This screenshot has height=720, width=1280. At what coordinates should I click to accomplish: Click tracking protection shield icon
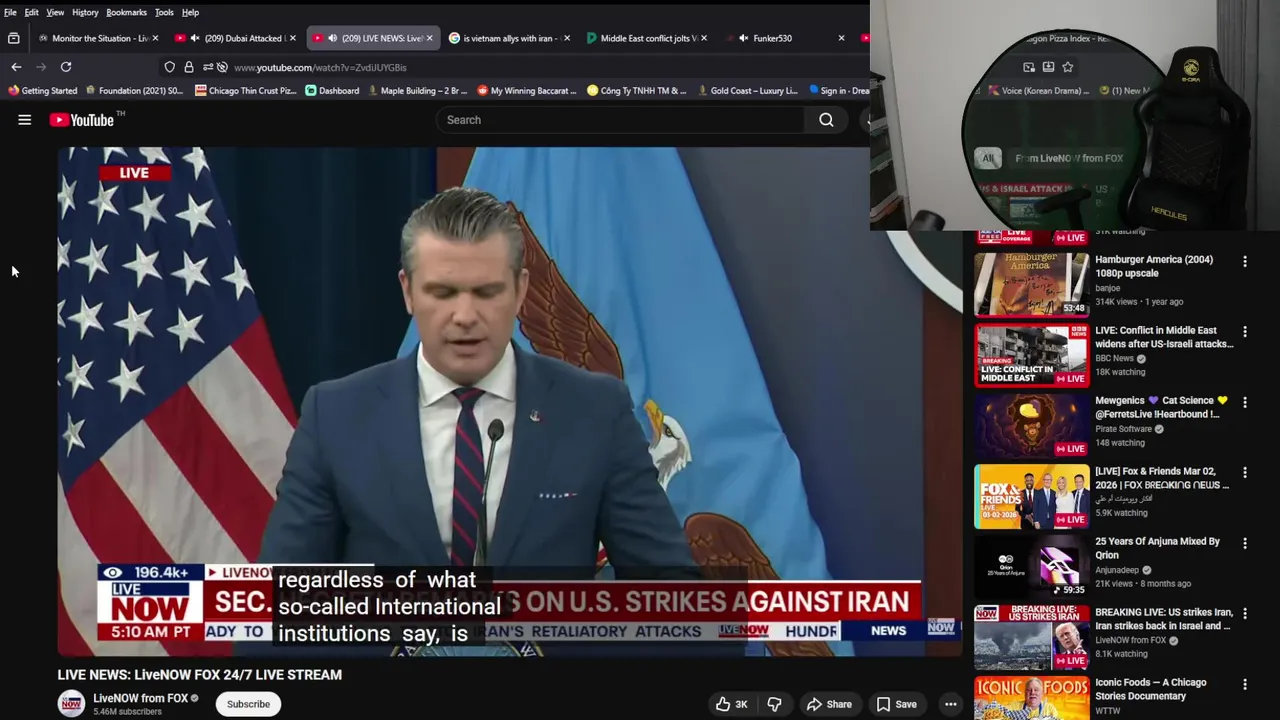[170, 67]
